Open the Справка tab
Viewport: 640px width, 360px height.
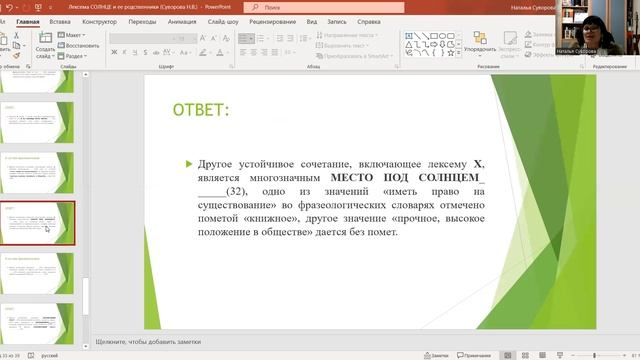[369, 22]
